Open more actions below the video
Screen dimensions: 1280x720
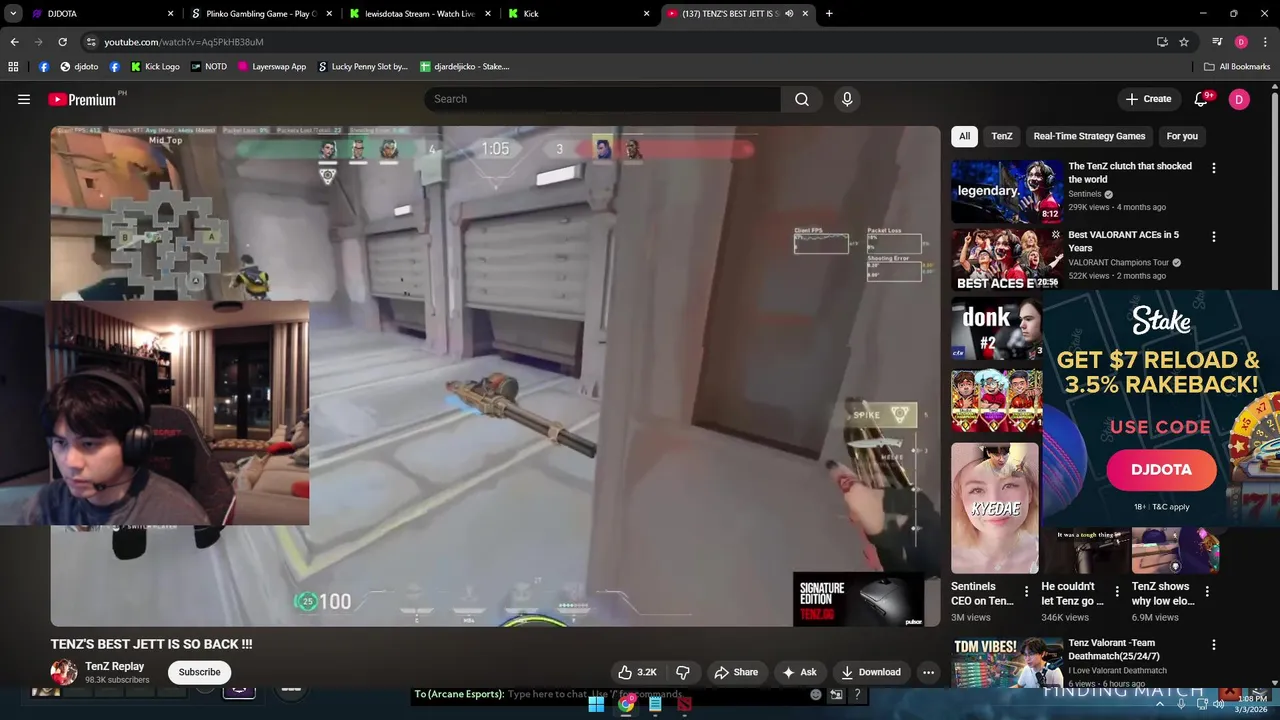pos(928,672)
